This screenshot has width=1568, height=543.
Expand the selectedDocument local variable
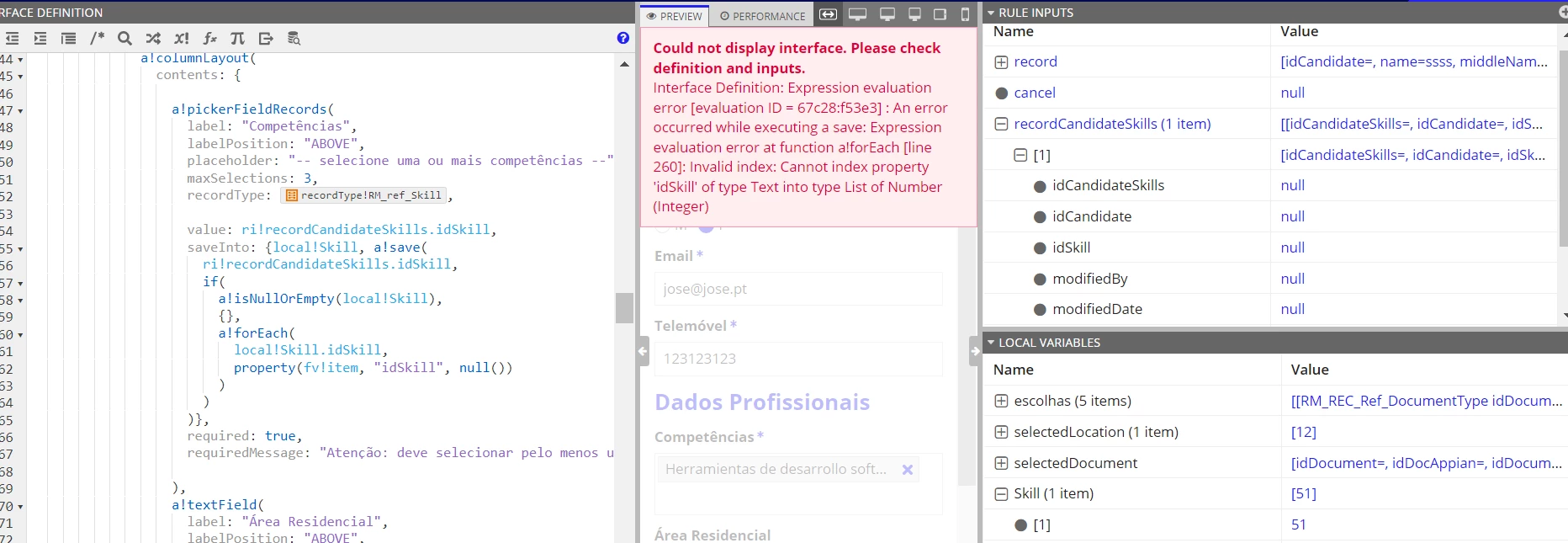coord(1001,463)
